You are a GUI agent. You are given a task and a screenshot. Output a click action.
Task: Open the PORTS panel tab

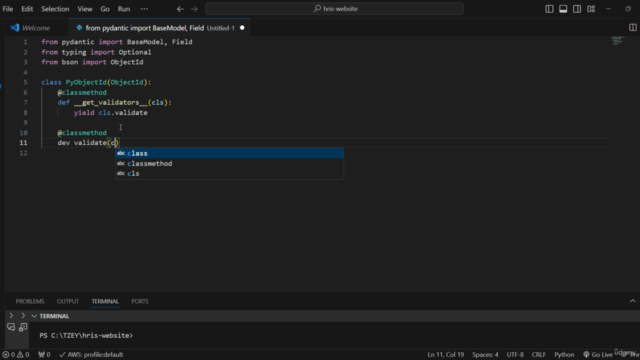140,301
